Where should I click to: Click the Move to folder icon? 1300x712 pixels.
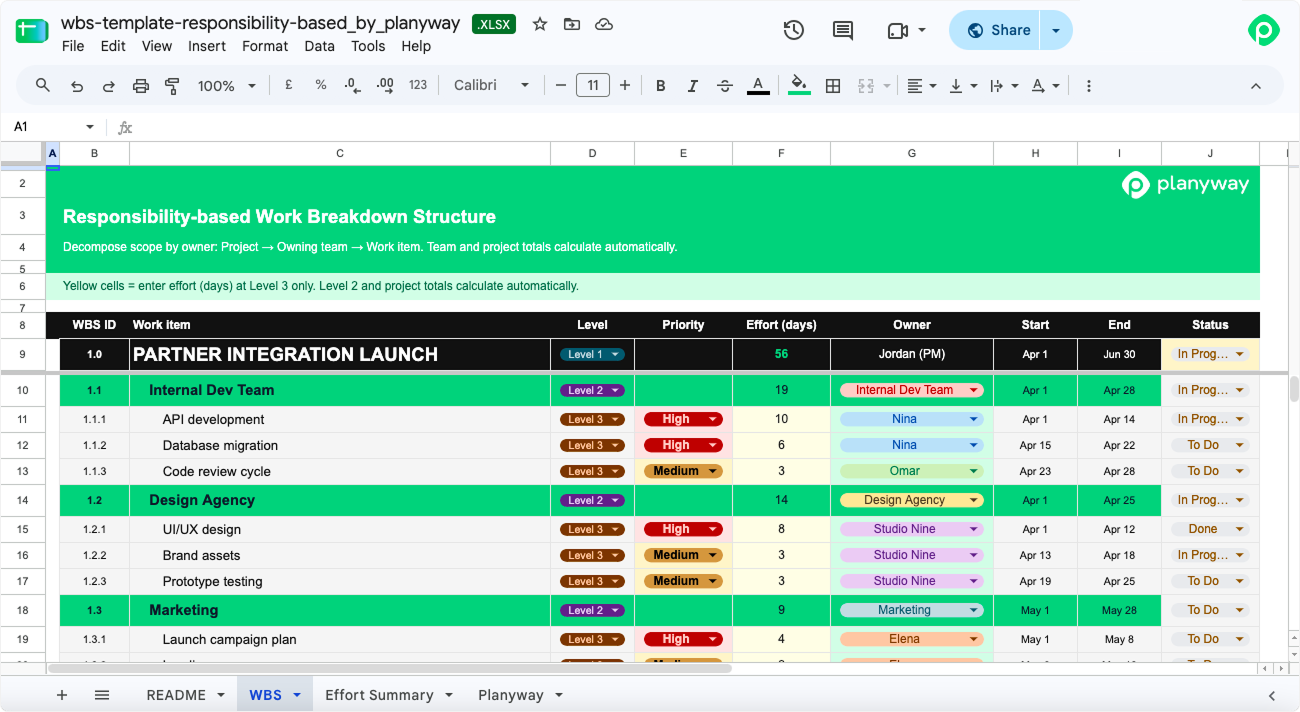click(x=572, y=24)
